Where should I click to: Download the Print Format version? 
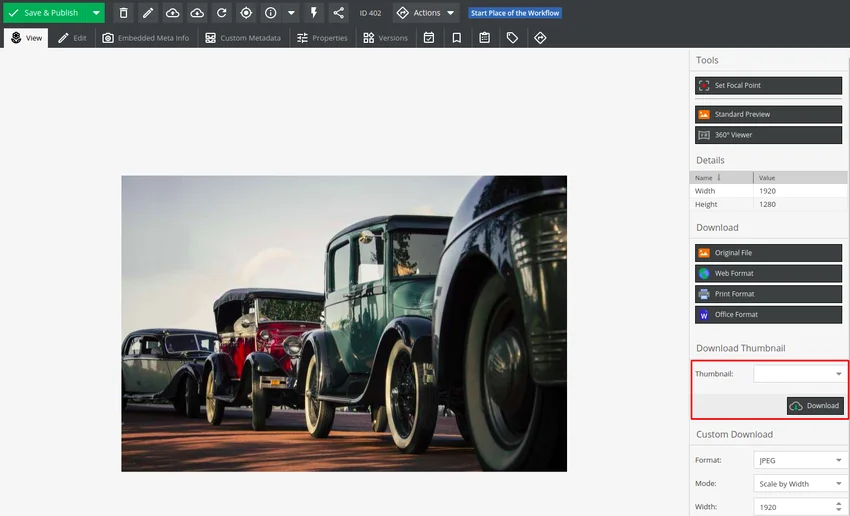tap(768, 294)
